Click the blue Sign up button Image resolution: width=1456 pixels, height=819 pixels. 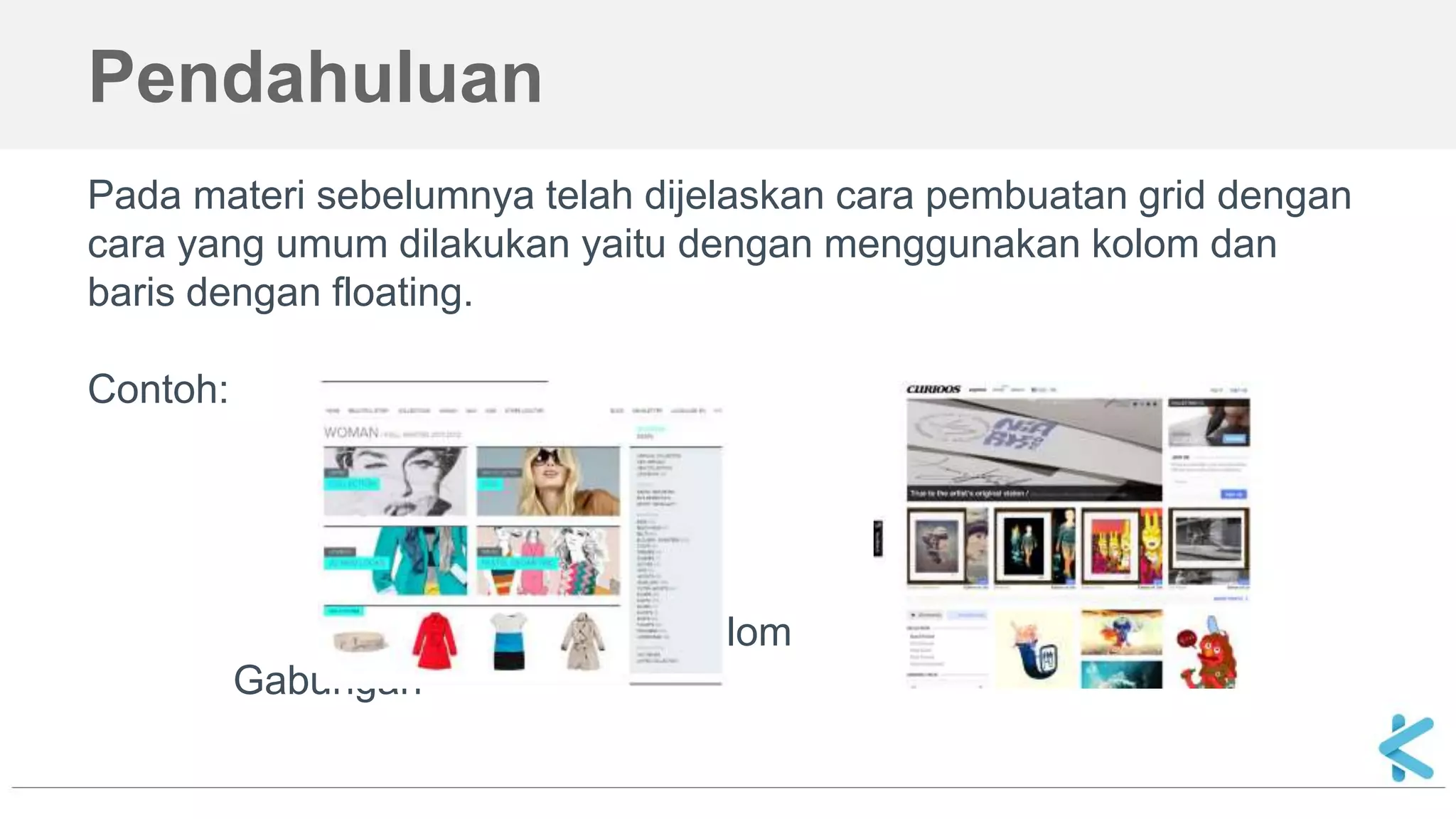(x=1233, y=493)
